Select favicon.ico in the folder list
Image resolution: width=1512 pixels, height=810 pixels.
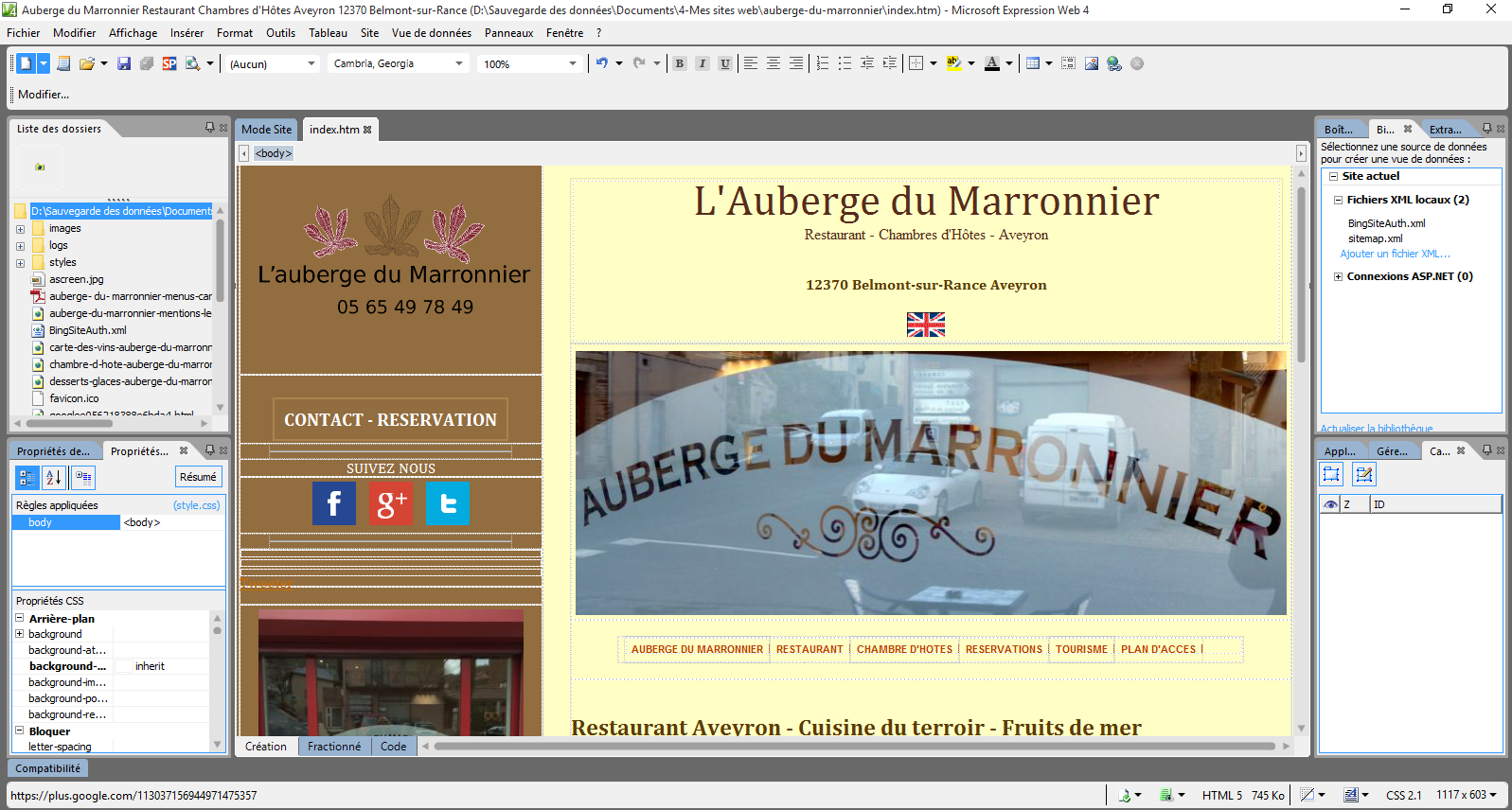(x=74, y=398)
